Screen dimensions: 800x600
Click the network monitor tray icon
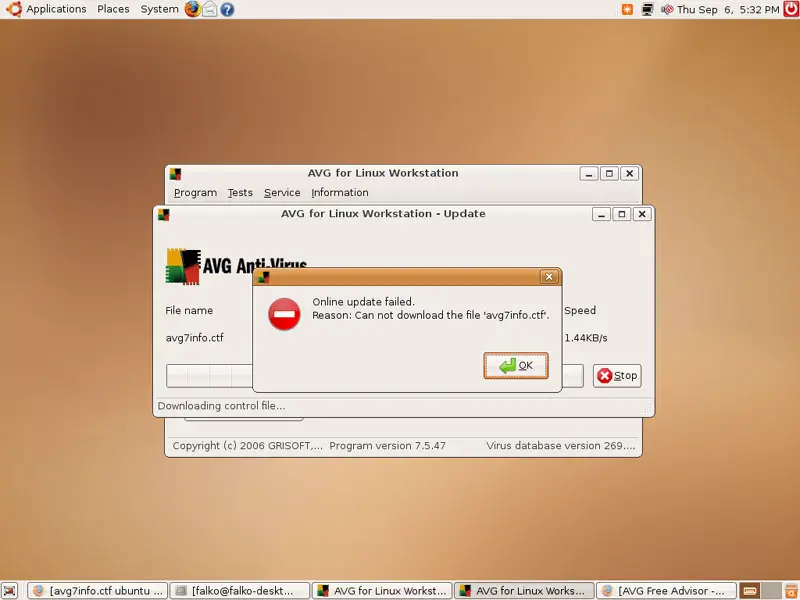pos(647,9)
